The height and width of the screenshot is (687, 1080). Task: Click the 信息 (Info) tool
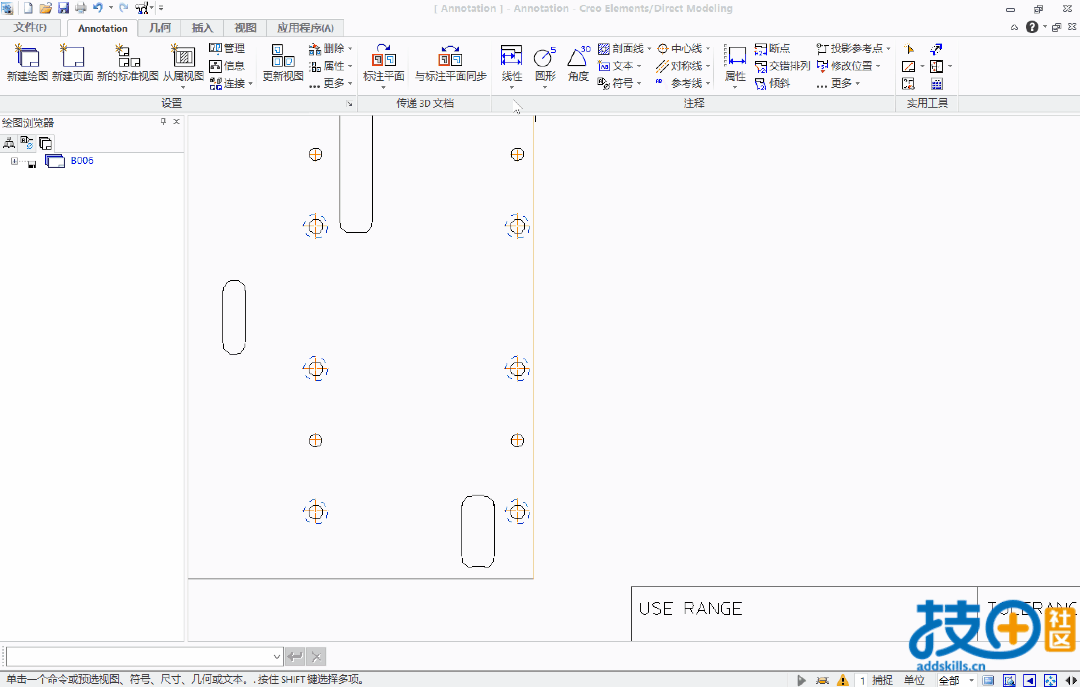tap(227, 65)
